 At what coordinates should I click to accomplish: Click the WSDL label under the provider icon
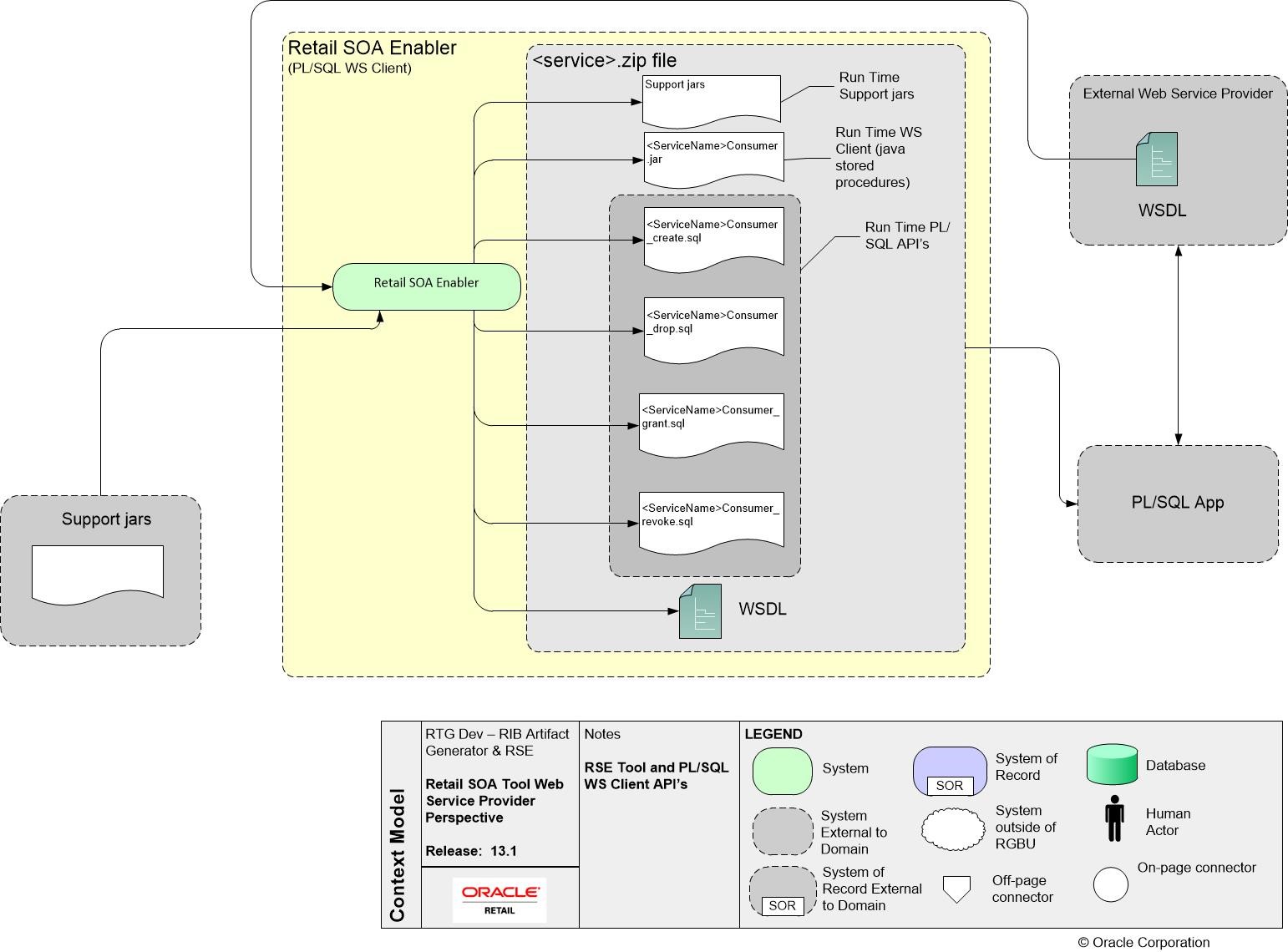(1162, 210)
